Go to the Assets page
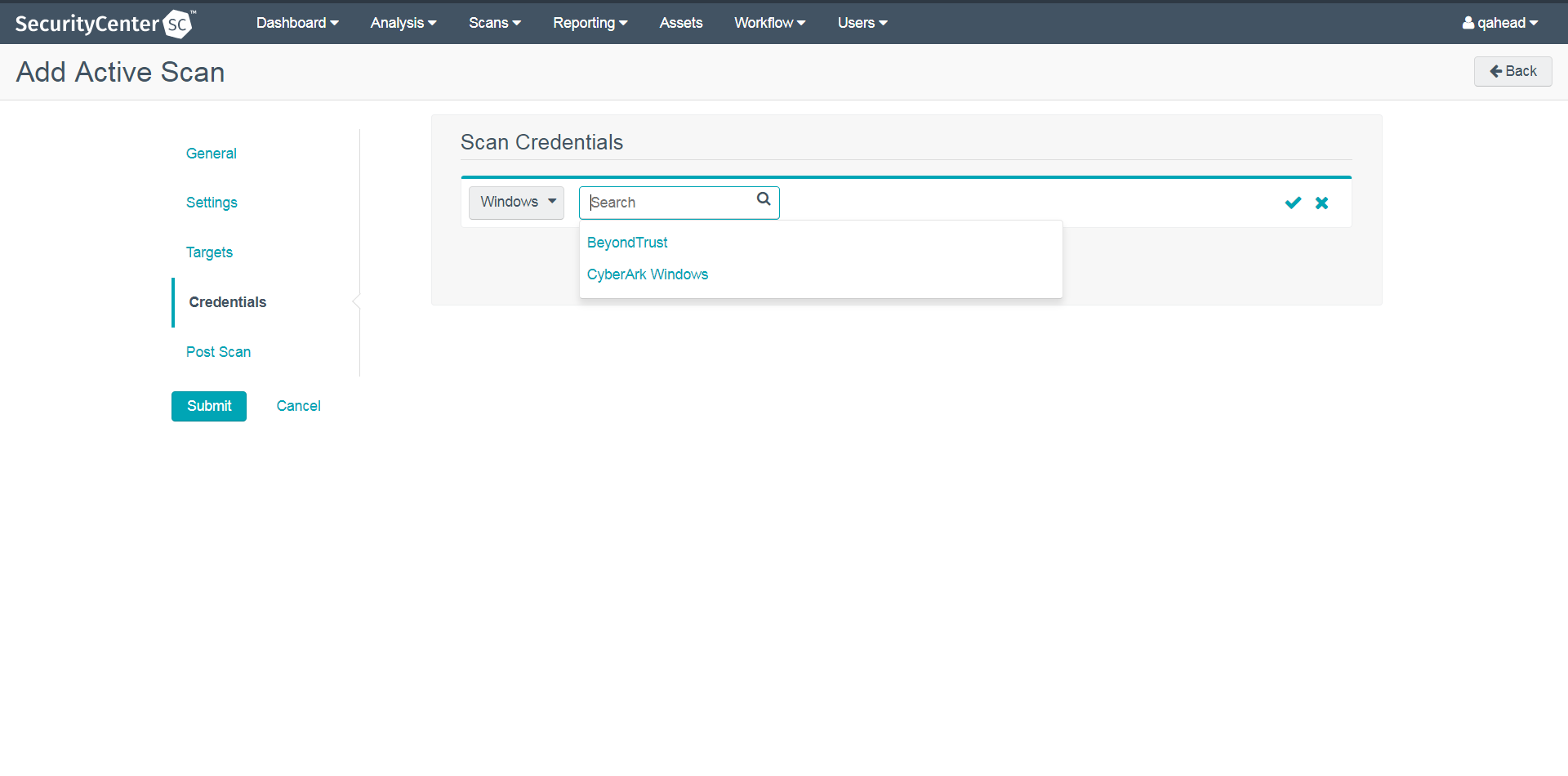This screenshot has height=776, width=1568. [x=680, y=23]
